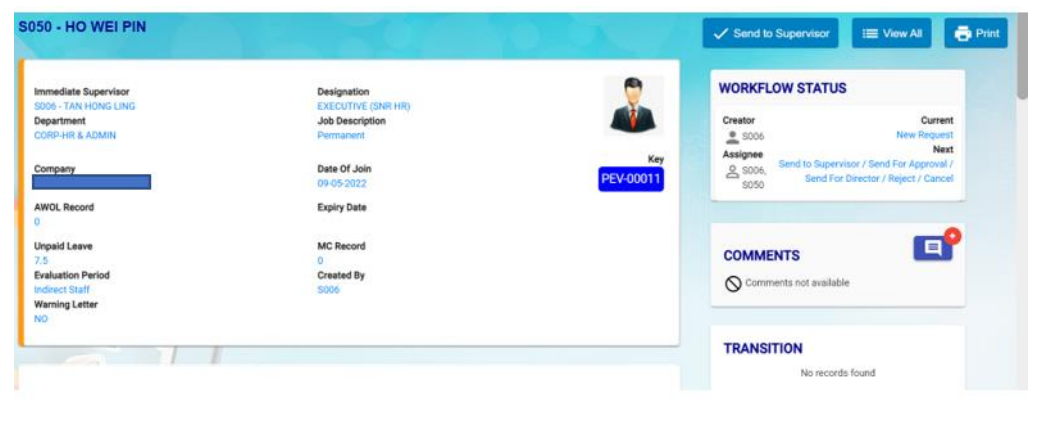Image resolution: width=1048 pixels, height=427 pixels.
Task: Click the date of join 09-05-2022
Action: [x=337, y=183]
